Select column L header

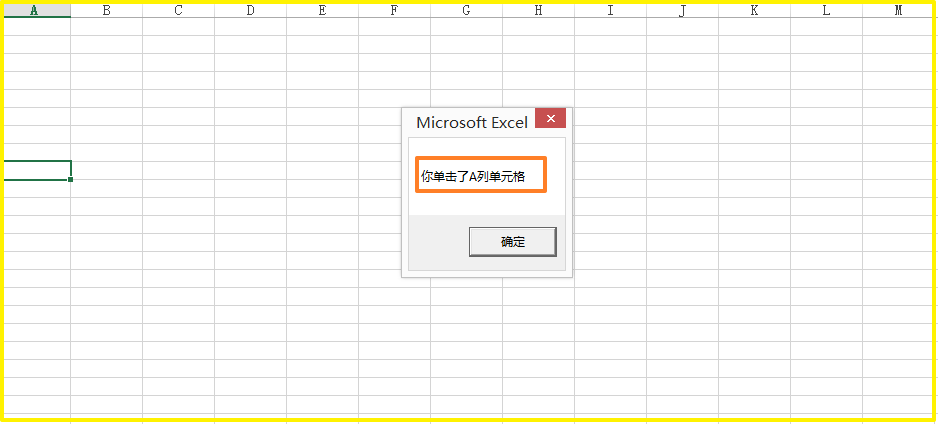tap(826, 10)
